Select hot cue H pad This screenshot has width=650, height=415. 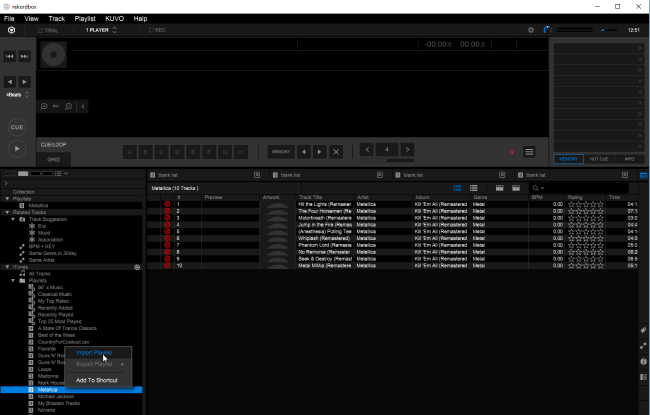(x=241, y=152)
